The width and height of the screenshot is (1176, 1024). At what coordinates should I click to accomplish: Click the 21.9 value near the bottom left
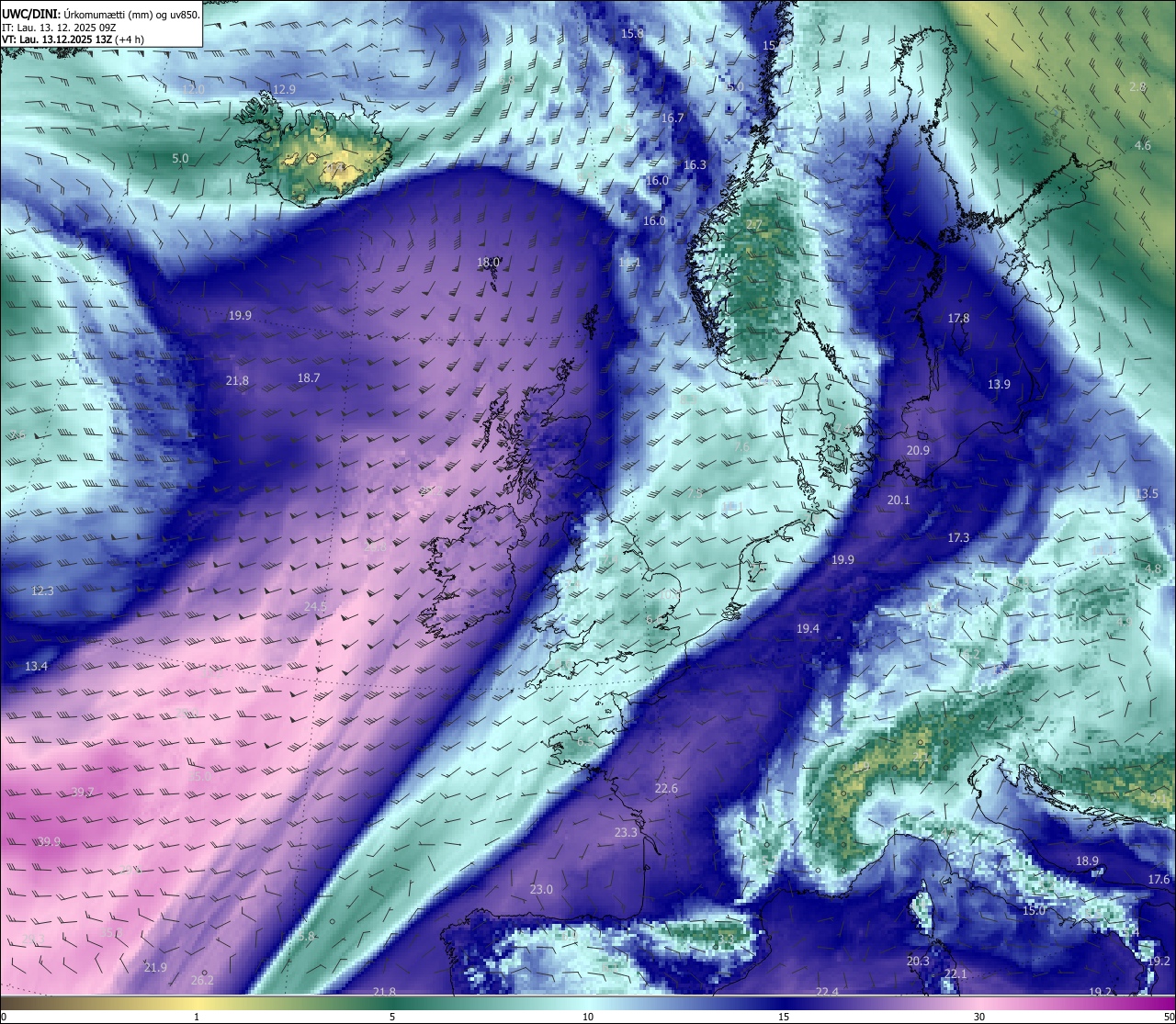155,967
